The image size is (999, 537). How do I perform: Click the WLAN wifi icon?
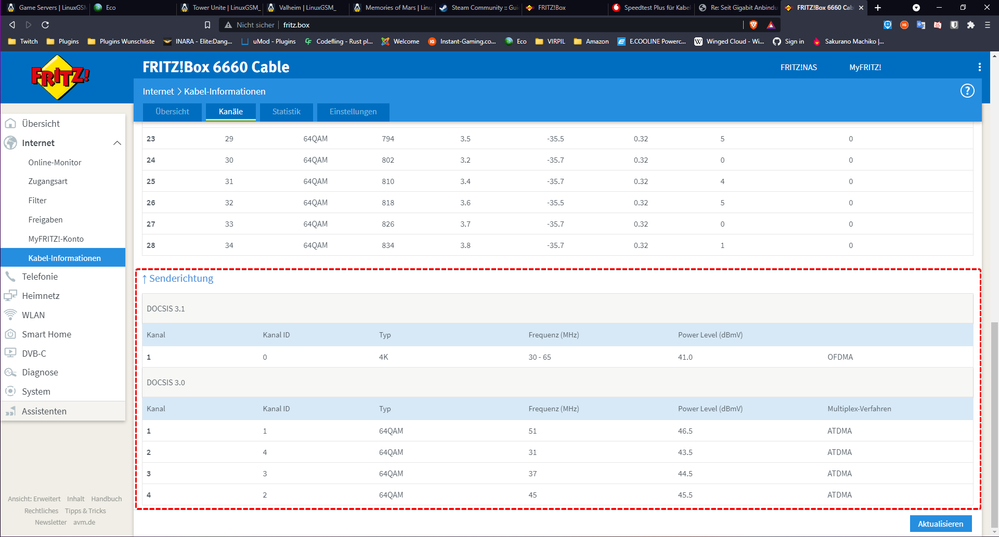[x=10, y=315]
